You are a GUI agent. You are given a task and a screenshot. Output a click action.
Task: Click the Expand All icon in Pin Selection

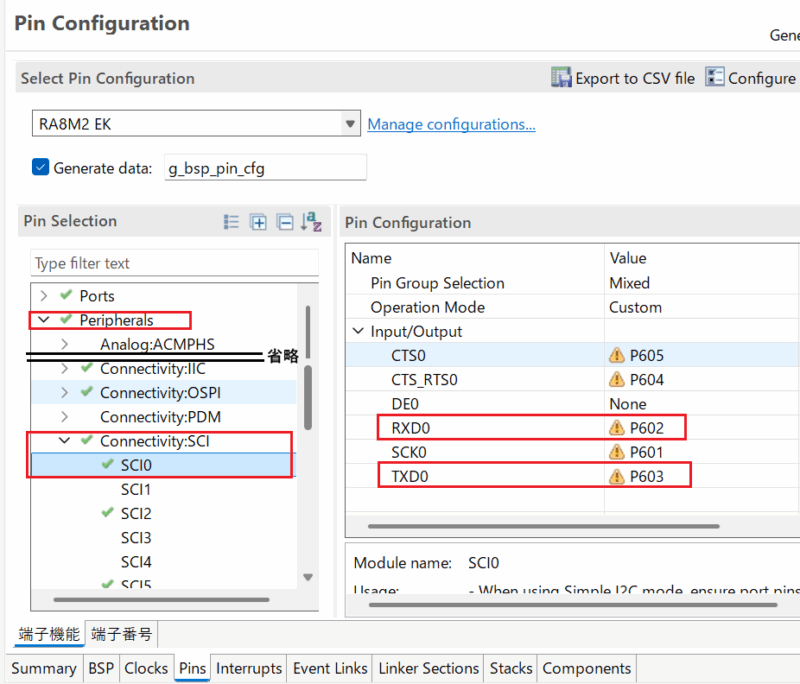coord(258,222)
